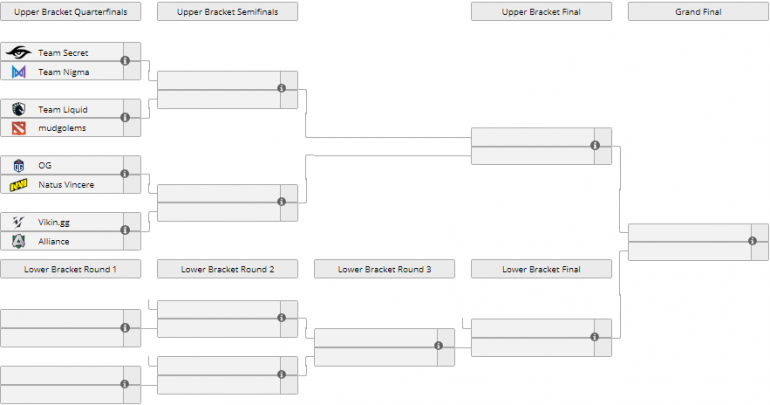770x405 pixels.
Task: Click the empty Lower Bracket Round 3 match slot
Action: click(x=375, y=346)
